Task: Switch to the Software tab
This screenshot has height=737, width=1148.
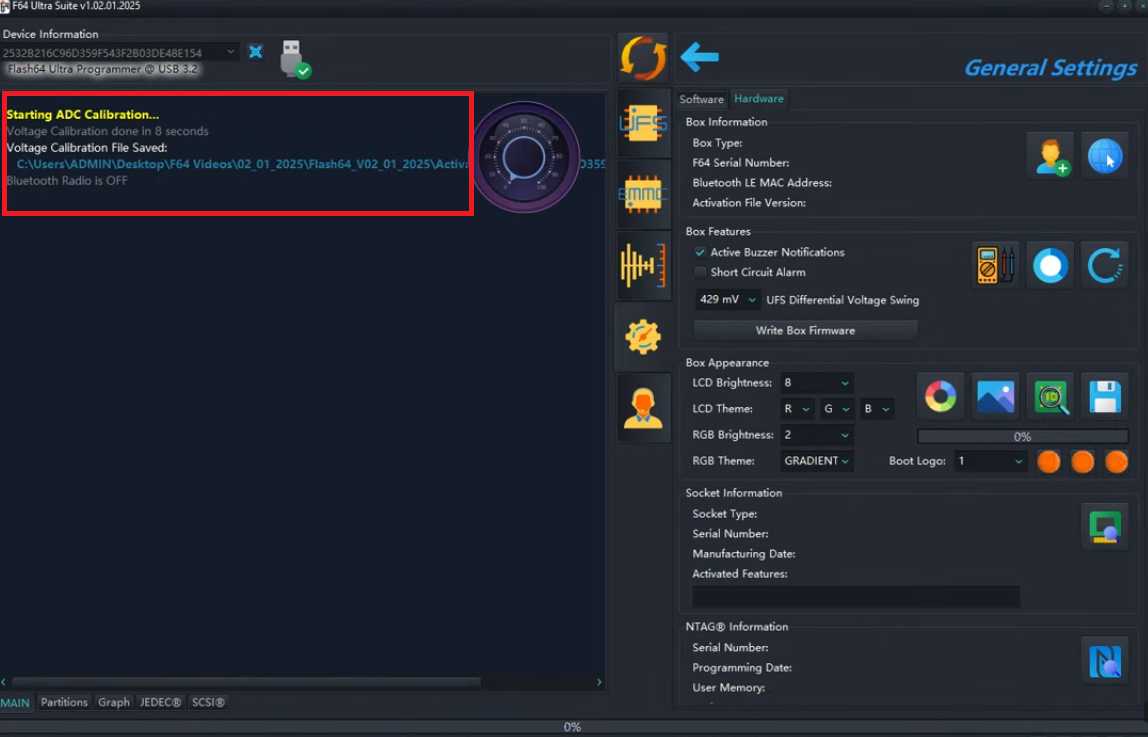Action: [701, 99]
